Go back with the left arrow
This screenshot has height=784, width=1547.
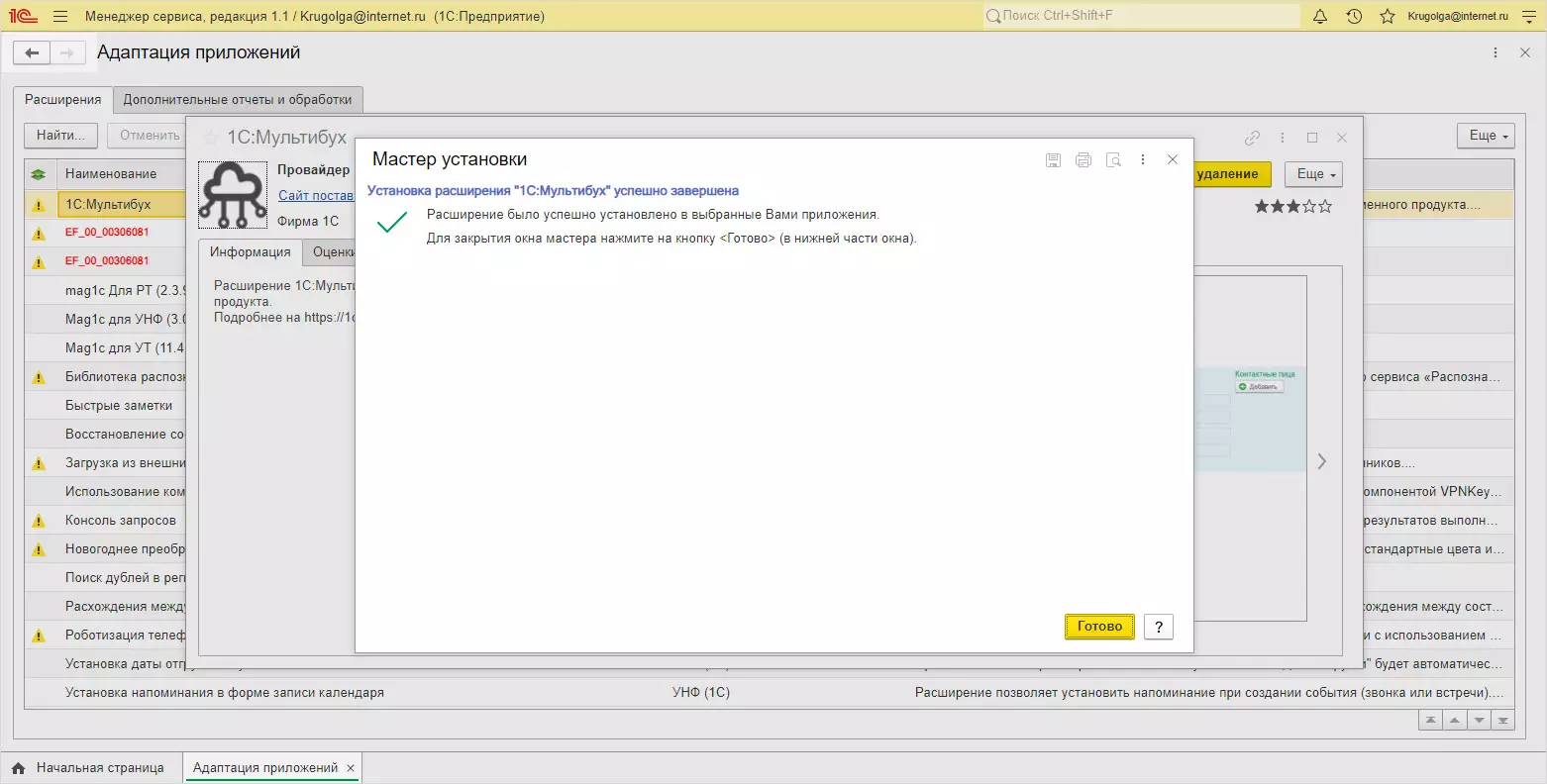[32, 53]
